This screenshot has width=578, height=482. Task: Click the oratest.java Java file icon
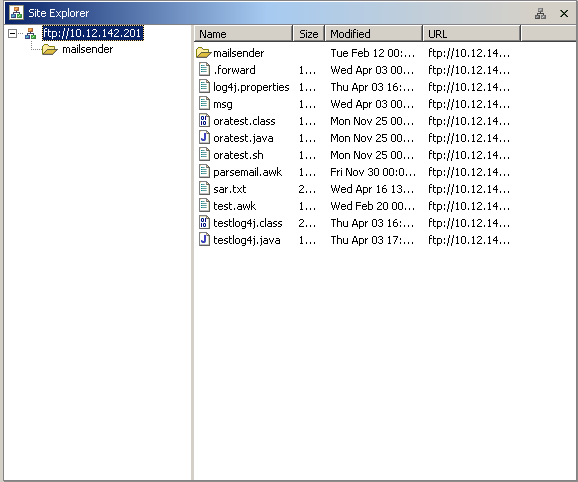click(x=204, y=137)
